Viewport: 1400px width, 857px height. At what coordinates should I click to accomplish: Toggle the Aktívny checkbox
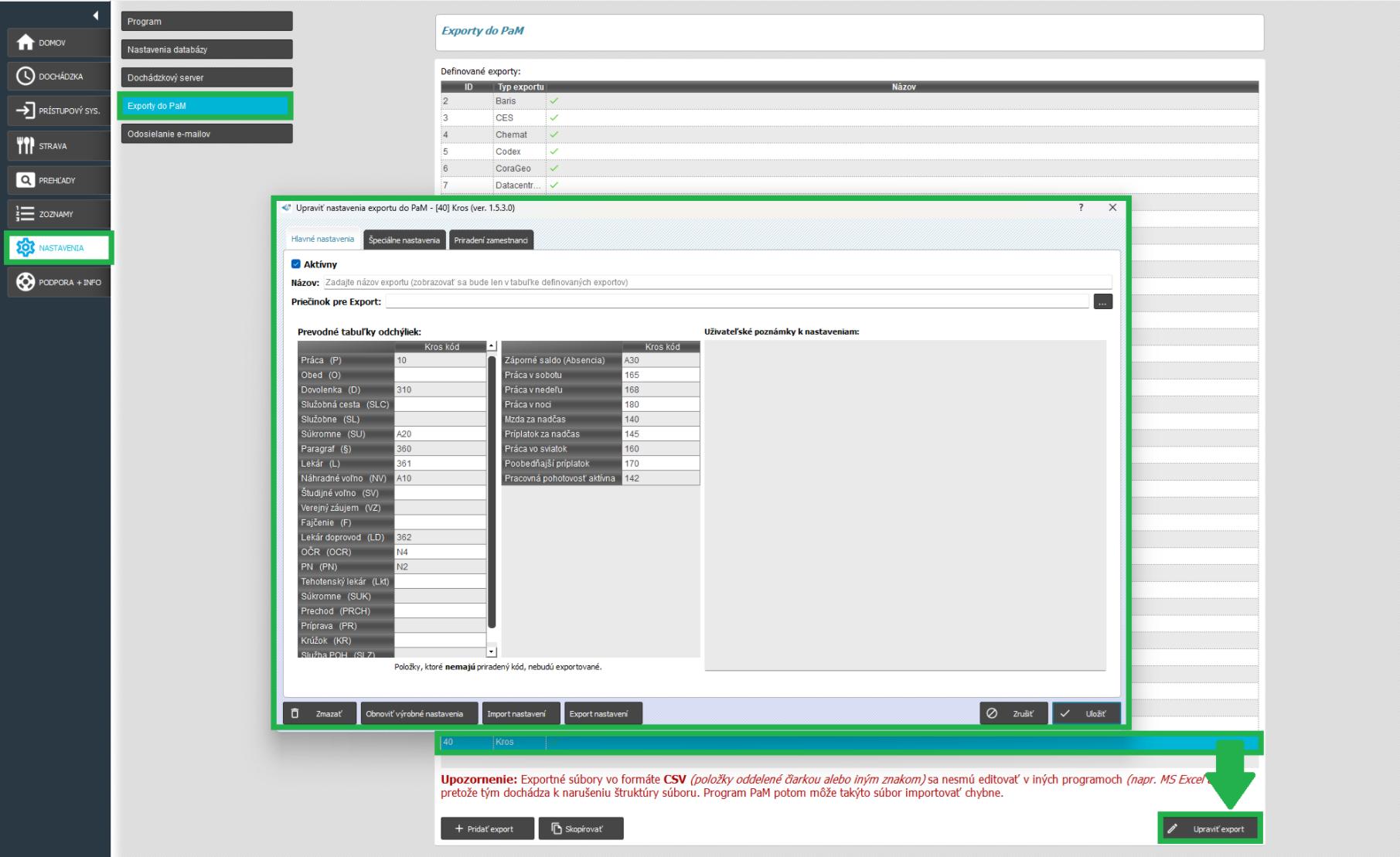click(x=295, y=264)
